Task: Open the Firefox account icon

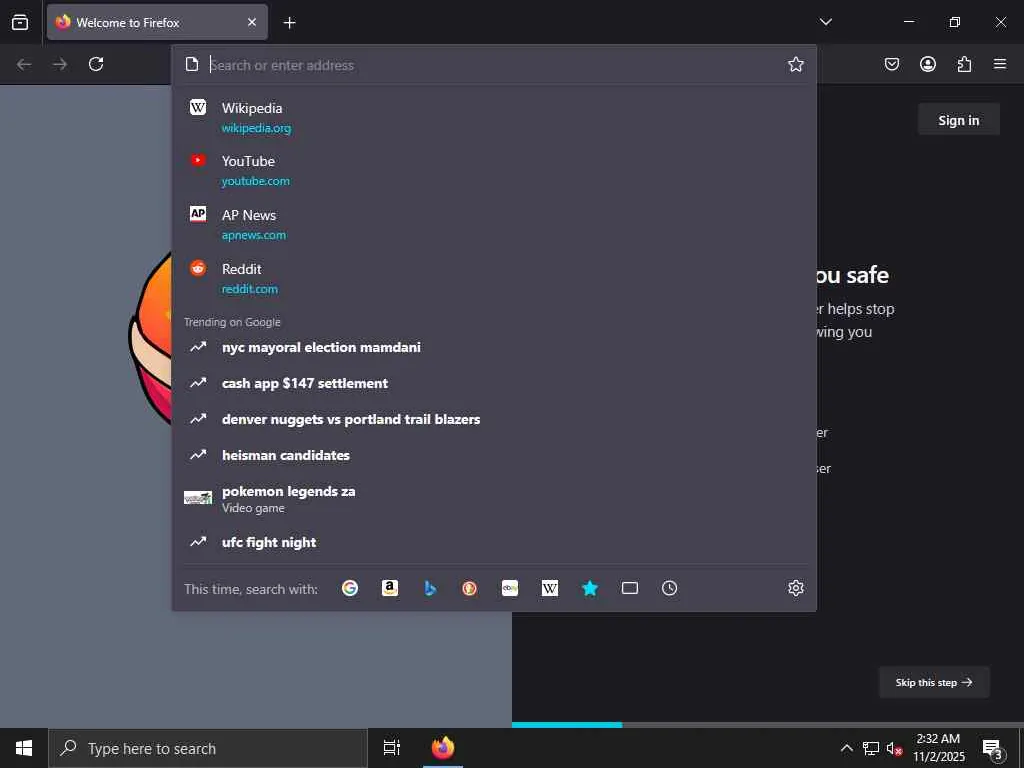Action: 928,64
